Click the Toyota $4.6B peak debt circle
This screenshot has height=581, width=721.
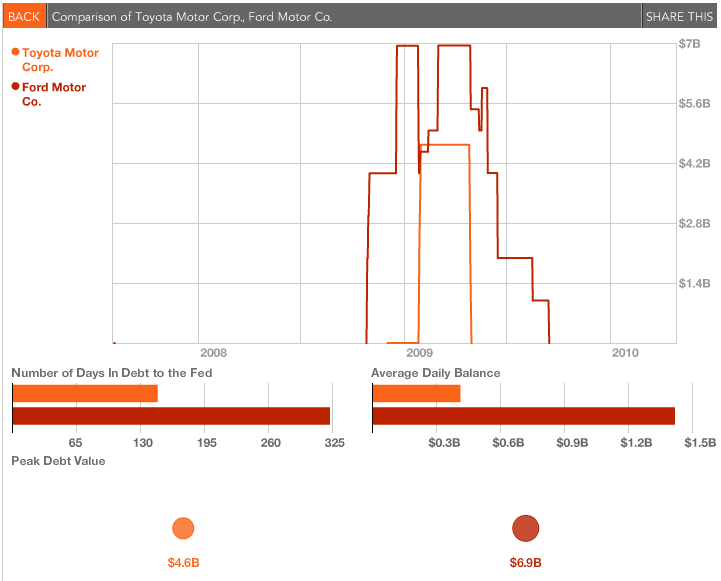[183, 528]
